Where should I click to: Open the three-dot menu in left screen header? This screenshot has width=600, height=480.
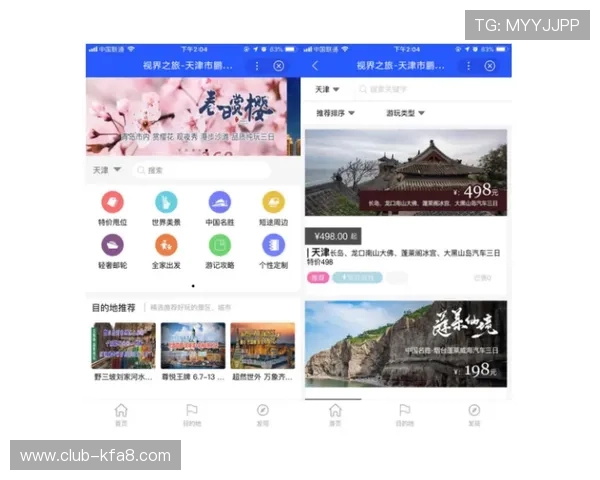pyautogui.click(x=257, y=66)
